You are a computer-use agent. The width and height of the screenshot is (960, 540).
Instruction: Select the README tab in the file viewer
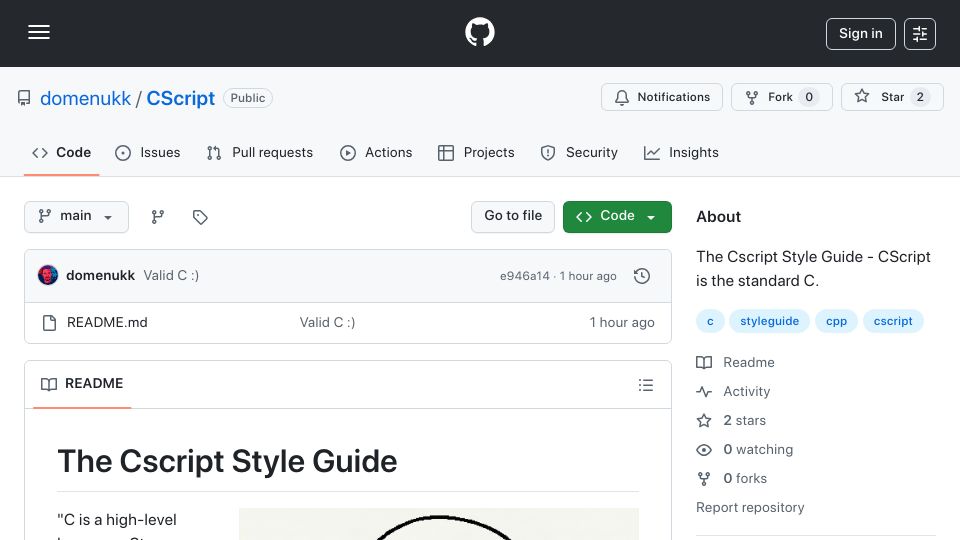(x=82, y=384)
